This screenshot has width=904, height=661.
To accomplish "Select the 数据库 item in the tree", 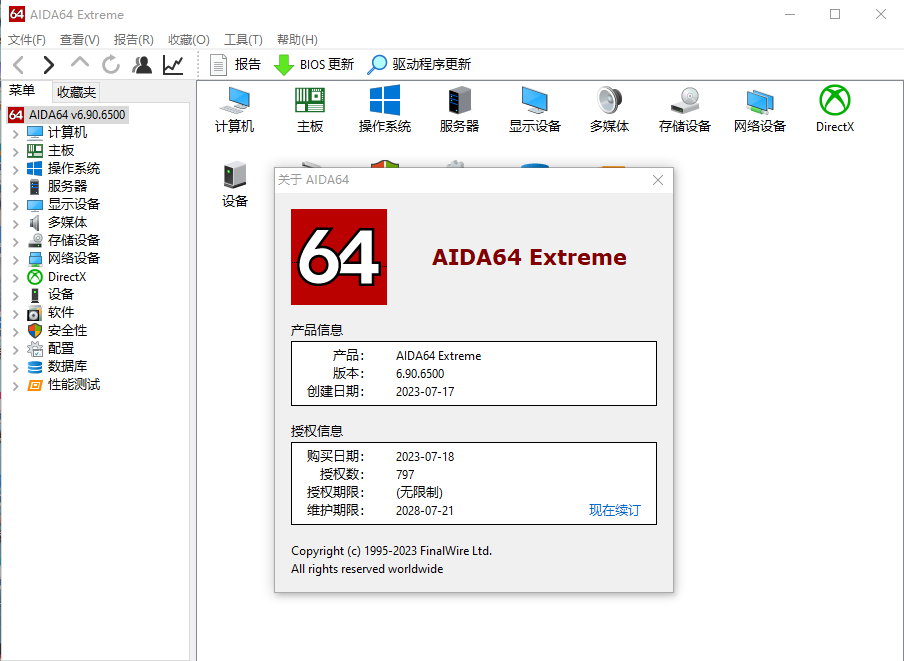I will (x=67, y=367).
